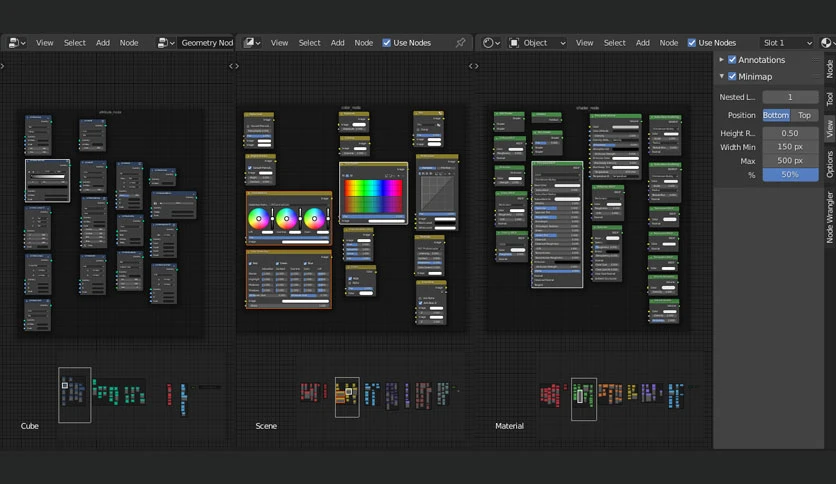This screenshot has width=836, height=484.
Task: Open the geometry editor's editor type menu
Action: (17, 43)
